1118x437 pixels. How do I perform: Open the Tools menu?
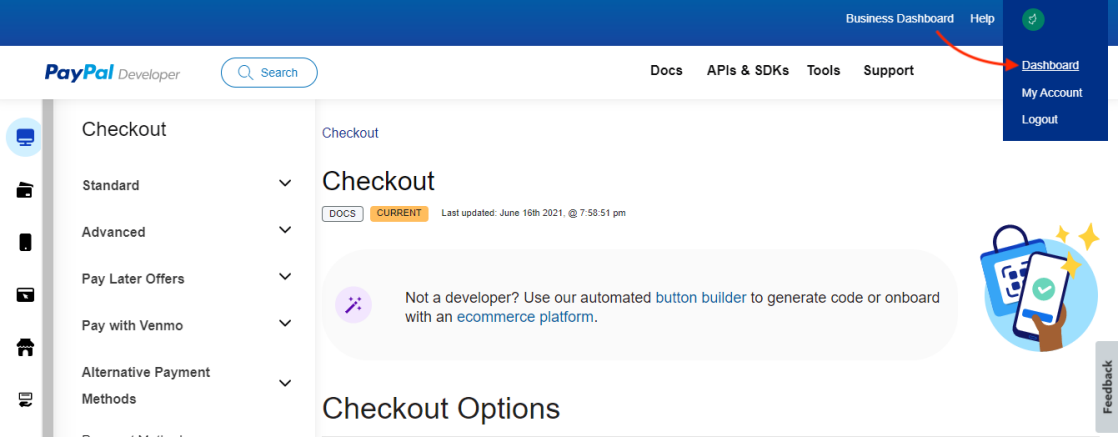pos(824,71)
